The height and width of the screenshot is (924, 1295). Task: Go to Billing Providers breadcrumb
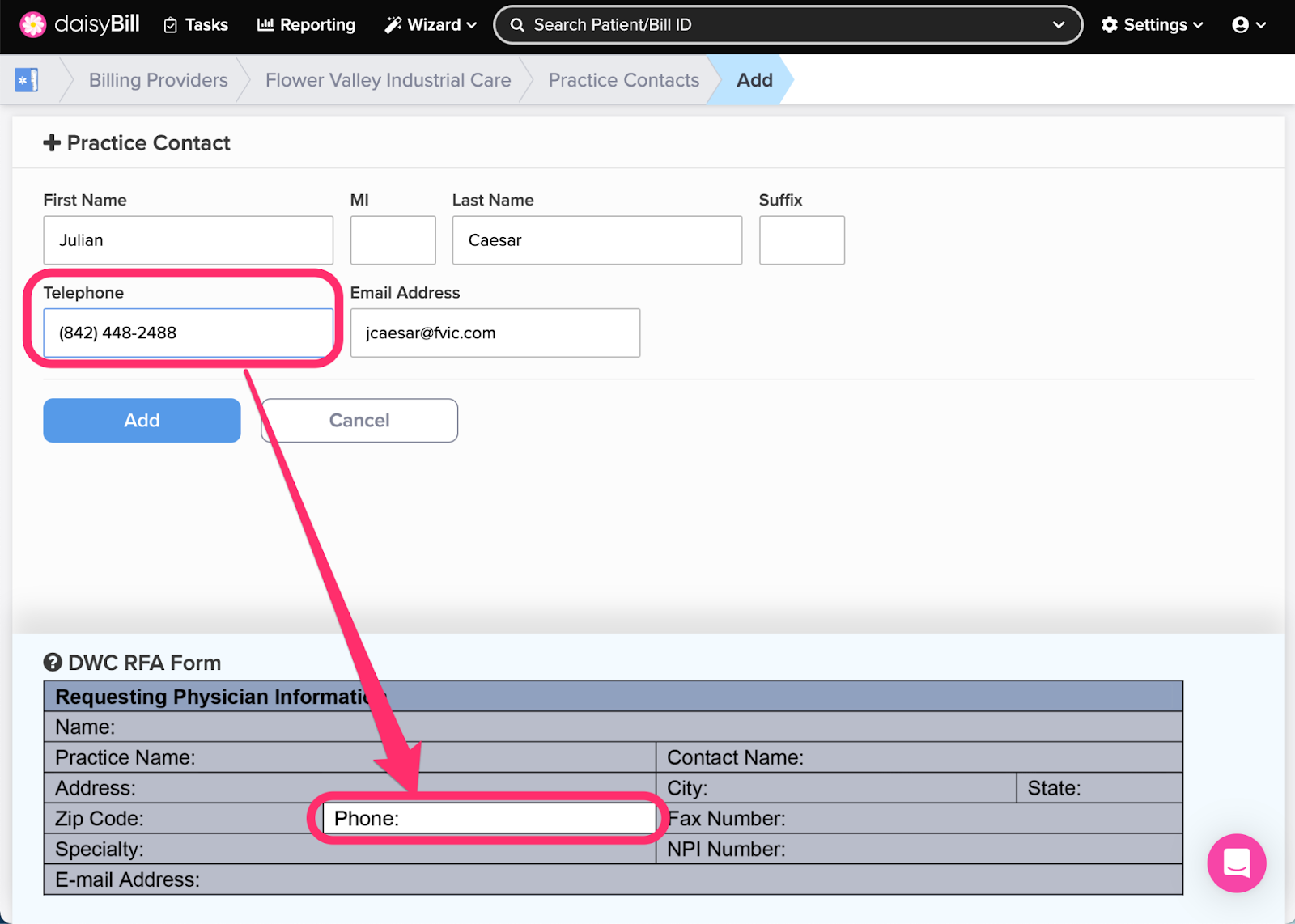click(x=158, y=80)
